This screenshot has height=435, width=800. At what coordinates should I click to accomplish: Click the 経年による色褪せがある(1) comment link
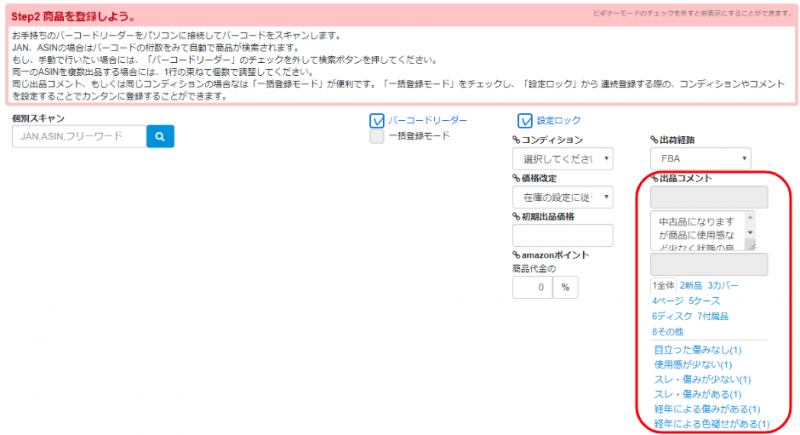tap(712, 424)
